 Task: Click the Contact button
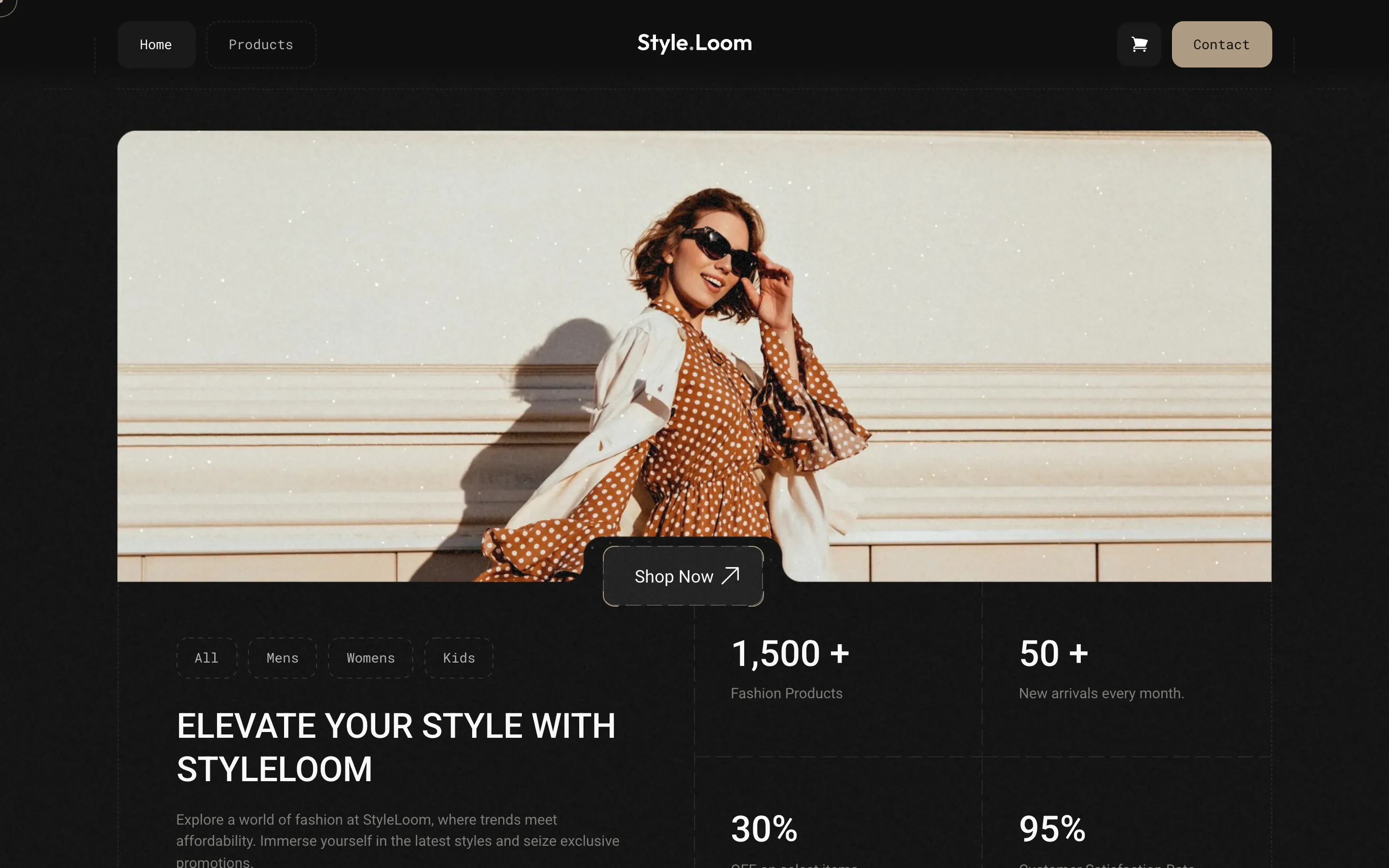[1221, 44]
